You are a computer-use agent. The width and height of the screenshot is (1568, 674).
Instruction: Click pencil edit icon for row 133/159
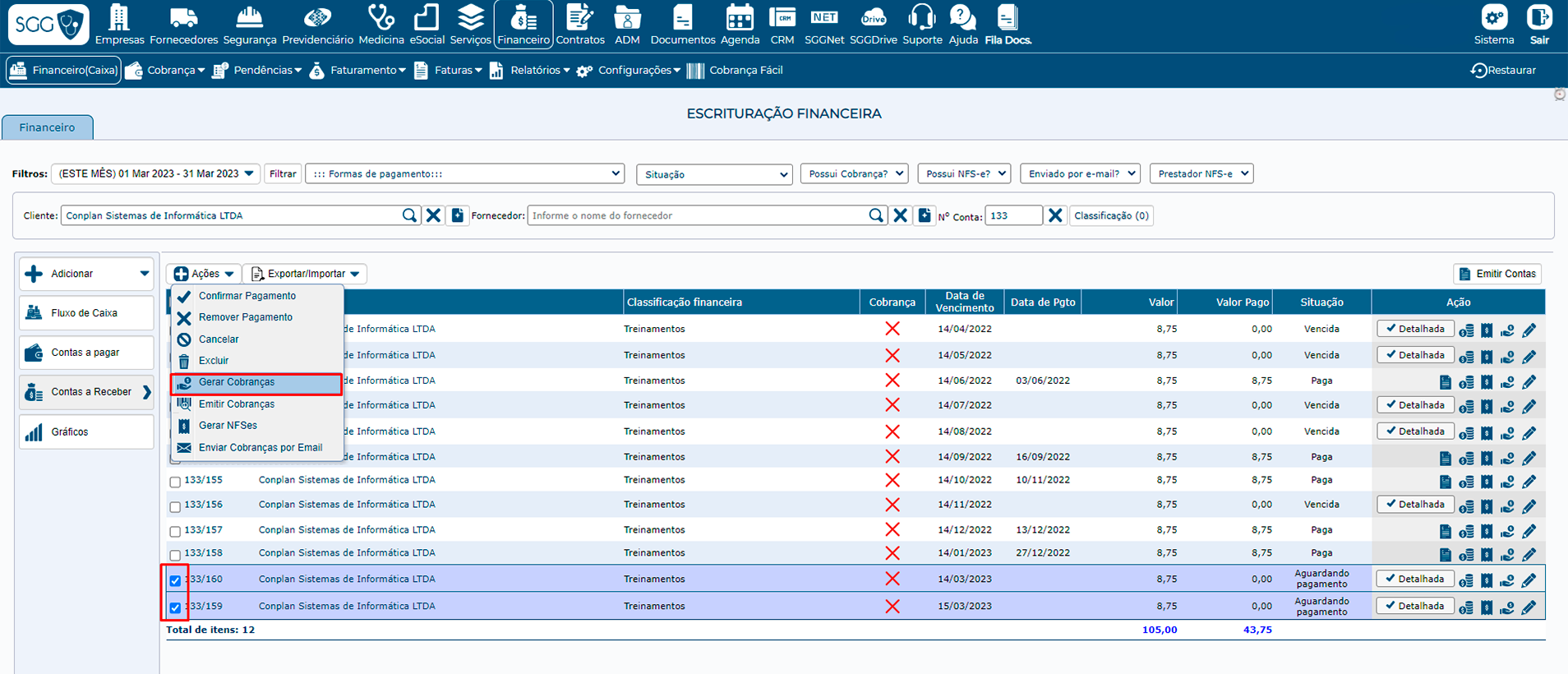click(1529, 607)
